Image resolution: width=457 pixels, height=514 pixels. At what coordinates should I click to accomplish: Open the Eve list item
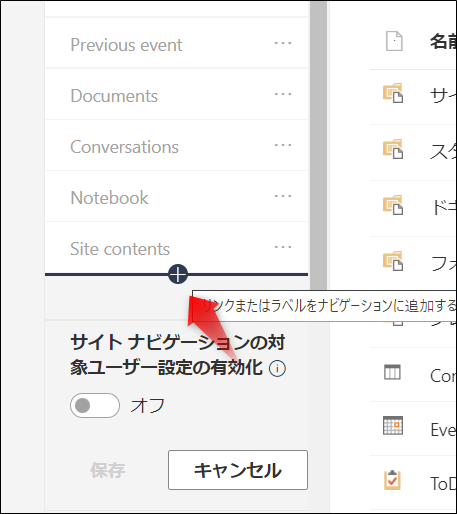[x=443, y=429]
